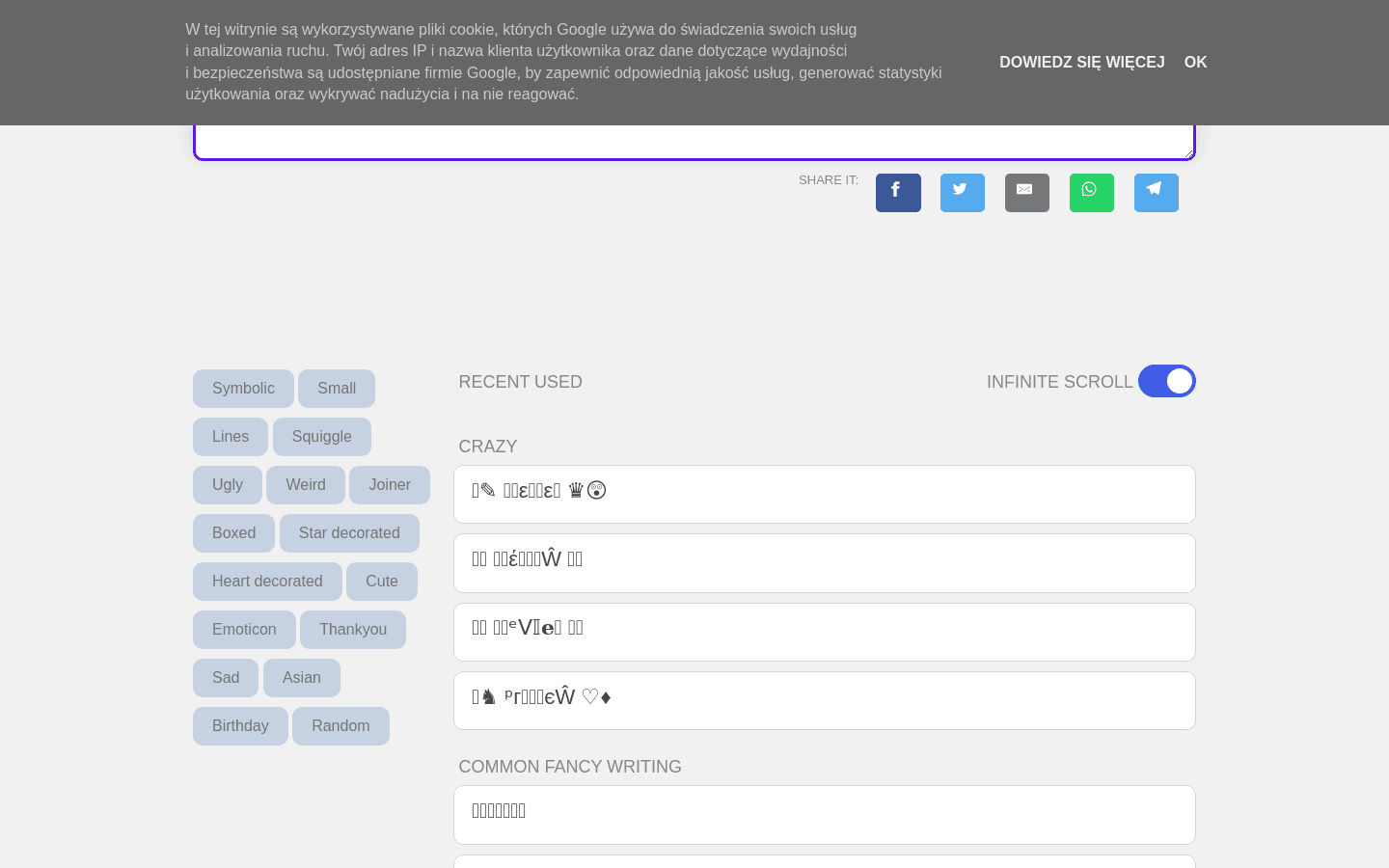The height and width of the screenshot is (868, 1389).
Task: Share via Telegram icon
Action: point(1156,192)
